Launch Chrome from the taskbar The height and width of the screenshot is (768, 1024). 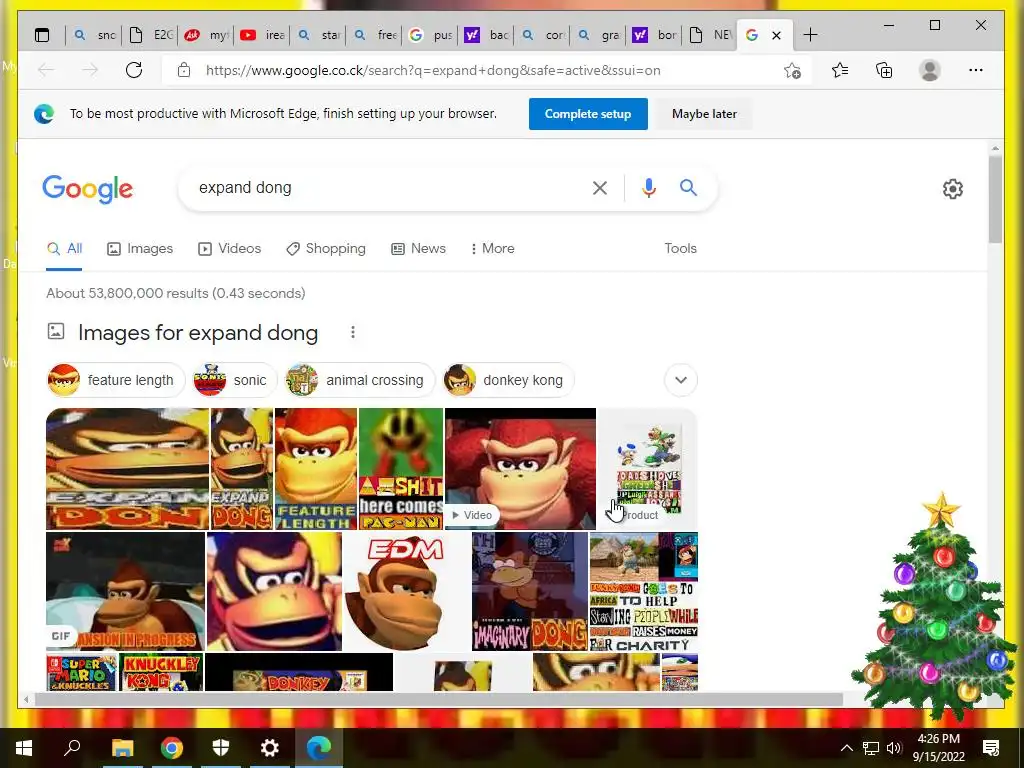coord(172,748)
